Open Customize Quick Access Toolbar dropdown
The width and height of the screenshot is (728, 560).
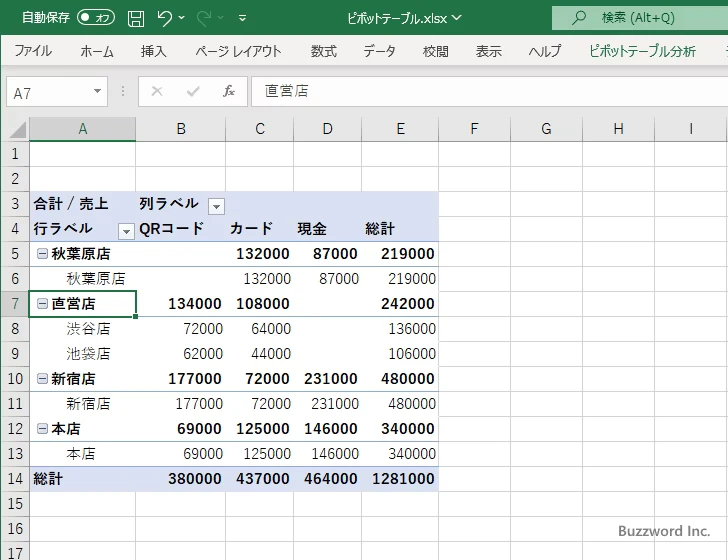242,18
